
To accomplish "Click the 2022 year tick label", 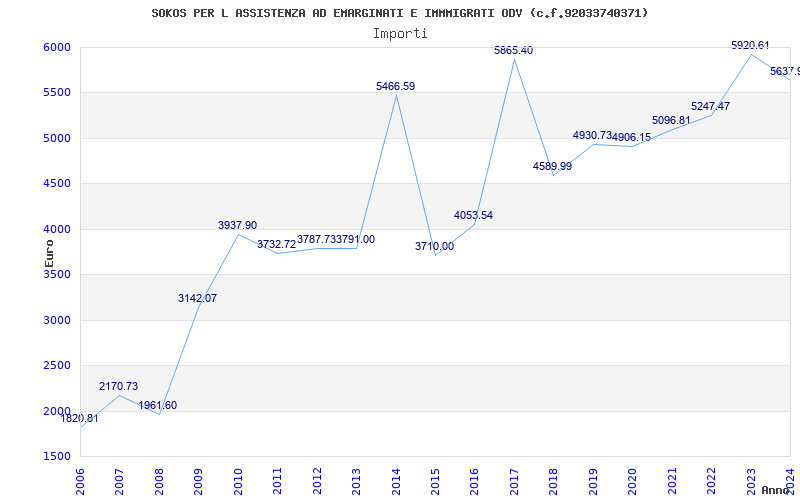I will pos(711,481).
